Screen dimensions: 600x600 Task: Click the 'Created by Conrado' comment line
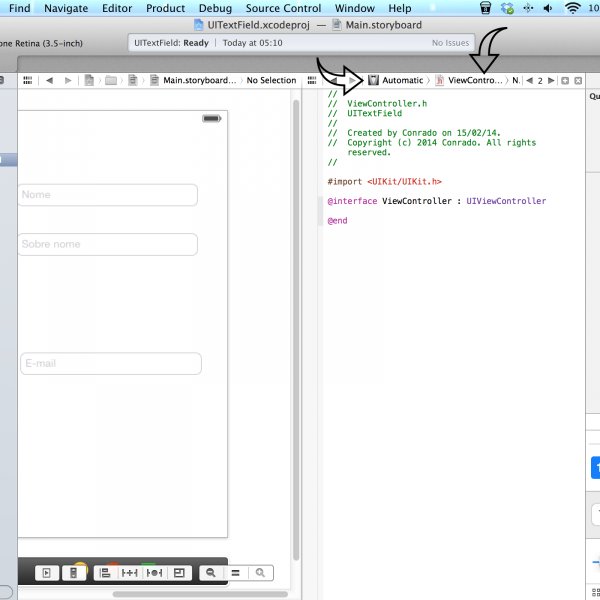click(414, 133)
